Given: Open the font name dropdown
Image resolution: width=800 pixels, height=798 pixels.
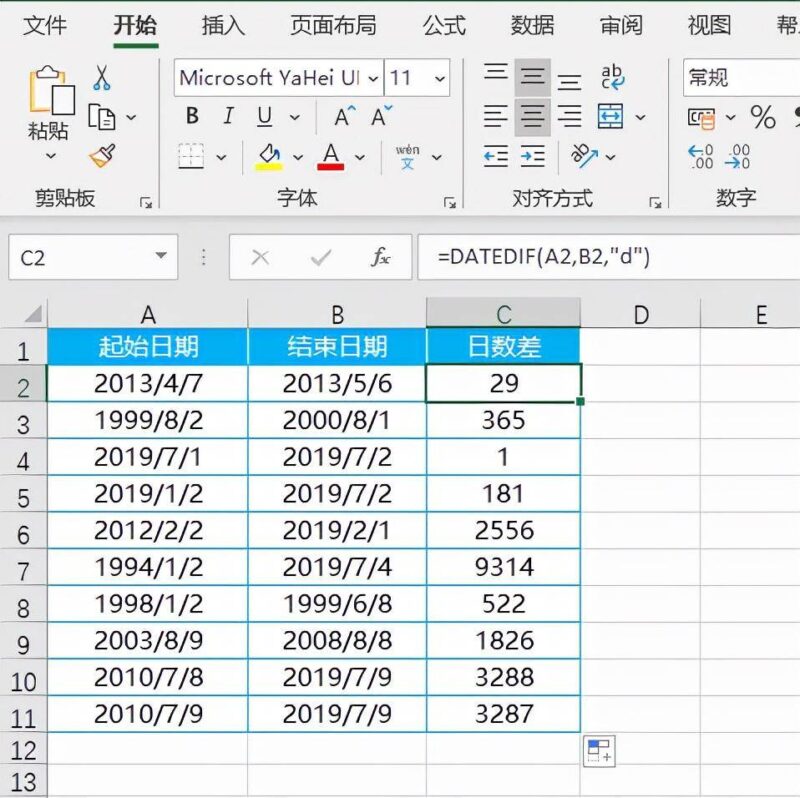Looking at the screenshot, I should click(x=372, y=77).
